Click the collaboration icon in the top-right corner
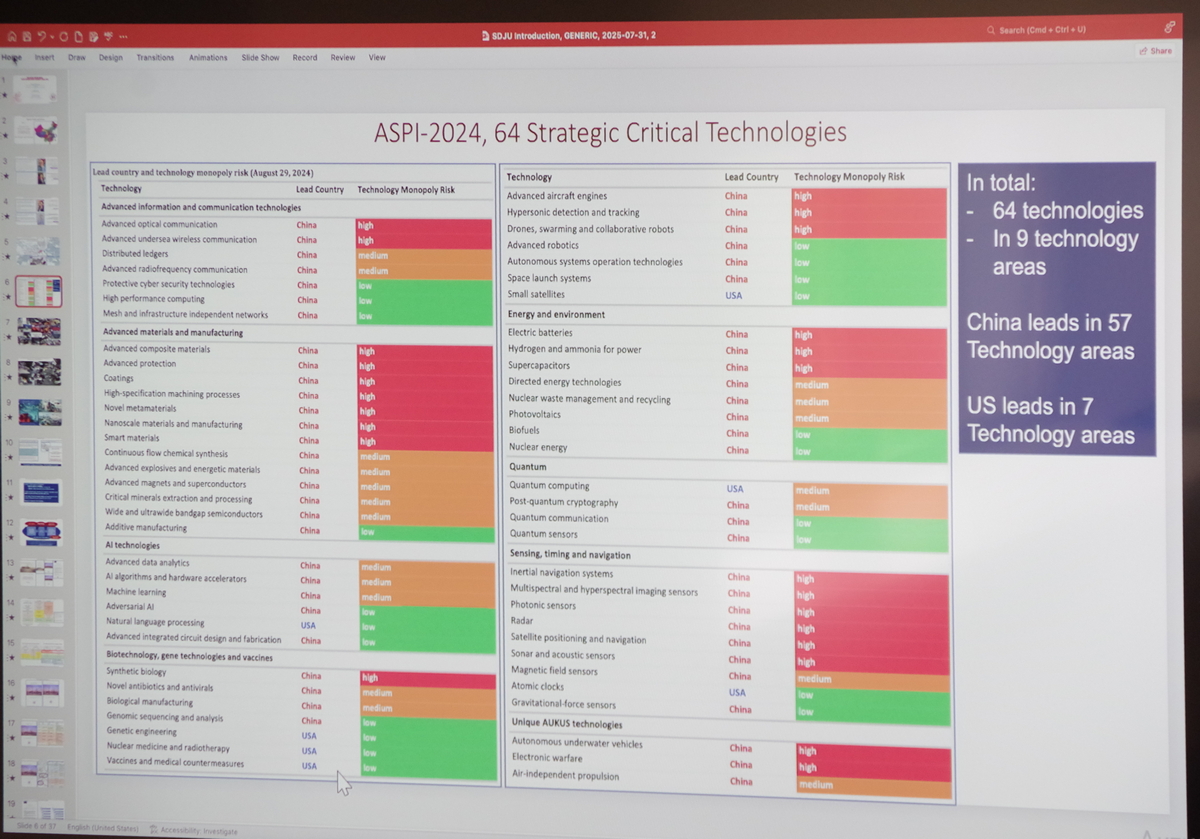The image size is (1200, 839). 1169,27
